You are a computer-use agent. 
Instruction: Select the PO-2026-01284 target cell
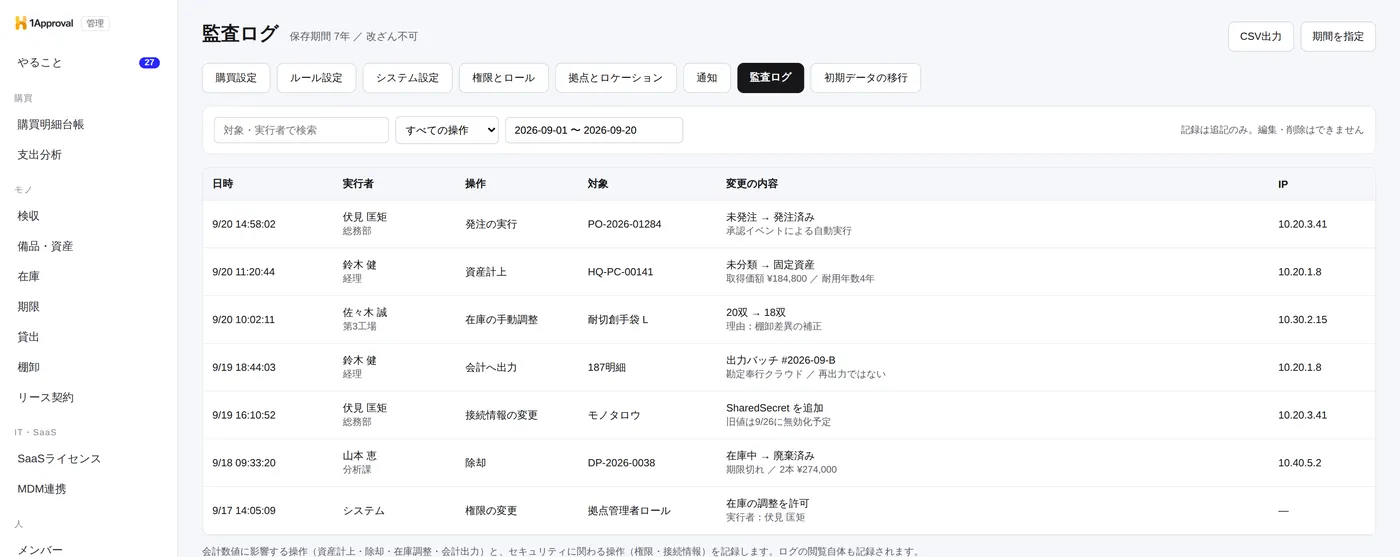[x=624, y=224]
